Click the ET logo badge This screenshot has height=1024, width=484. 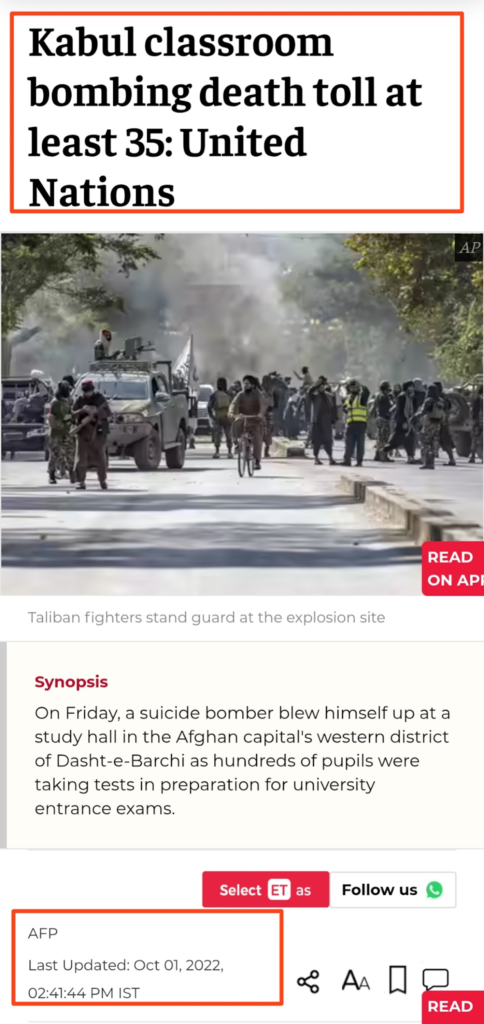[x=278, y=889]
